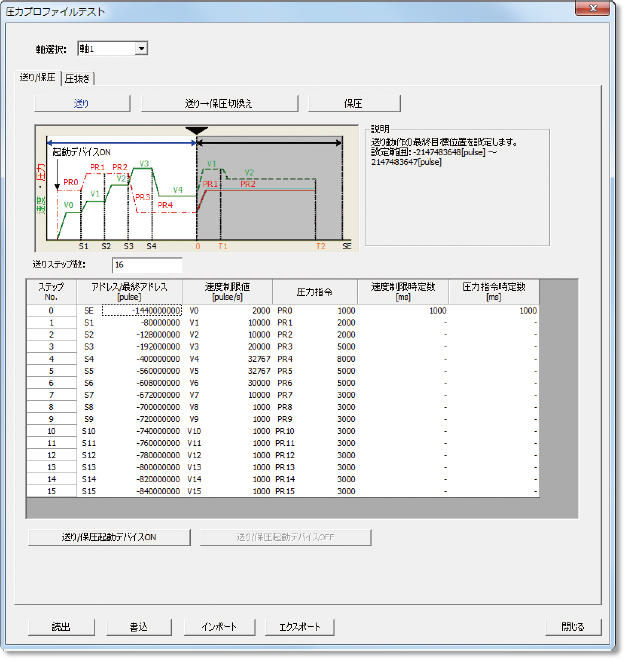Click the 送り button above the graph

coord(82,103)
